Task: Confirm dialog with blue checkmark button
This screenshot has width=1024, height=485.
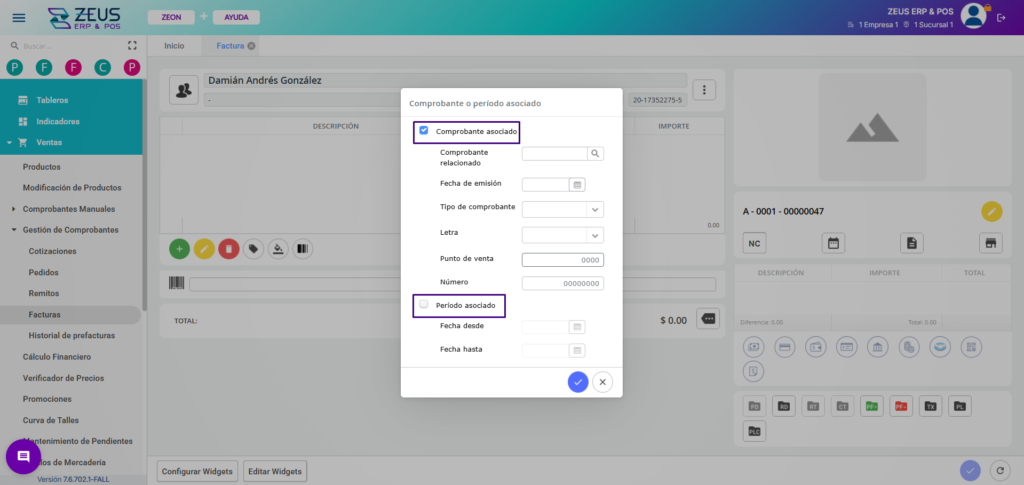Action: click(577, 382)
